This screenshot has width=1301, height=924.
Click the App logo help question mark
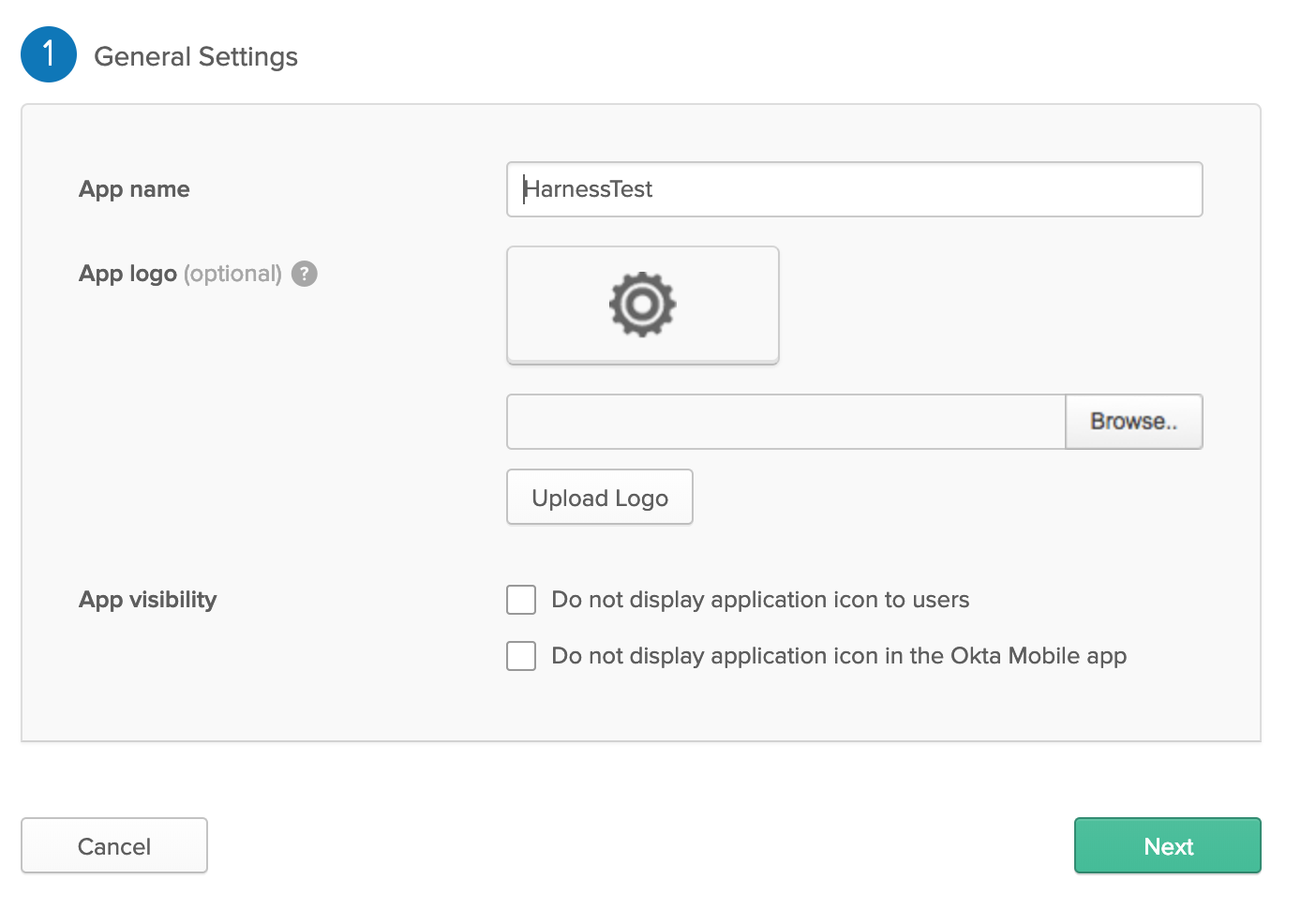coord(305,274)
